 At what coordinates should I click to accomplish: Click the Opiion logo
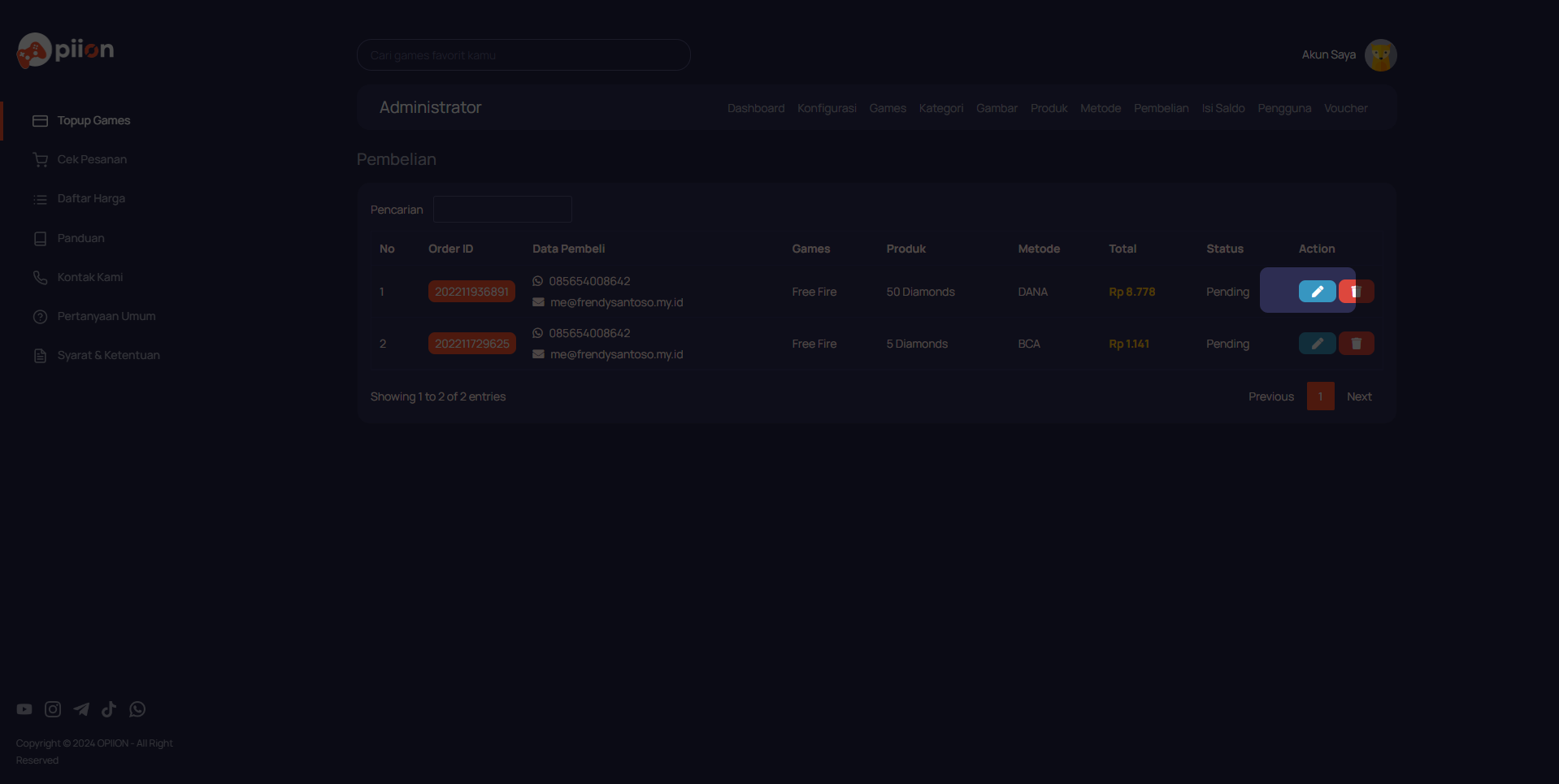pos(66,50)
